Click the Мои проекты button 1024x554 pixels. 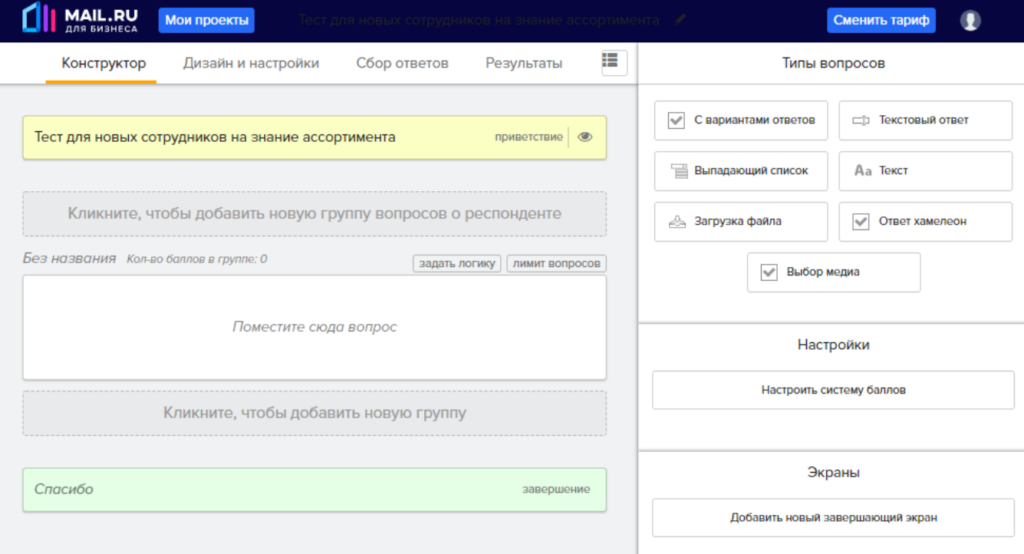[x=206, y=20]
